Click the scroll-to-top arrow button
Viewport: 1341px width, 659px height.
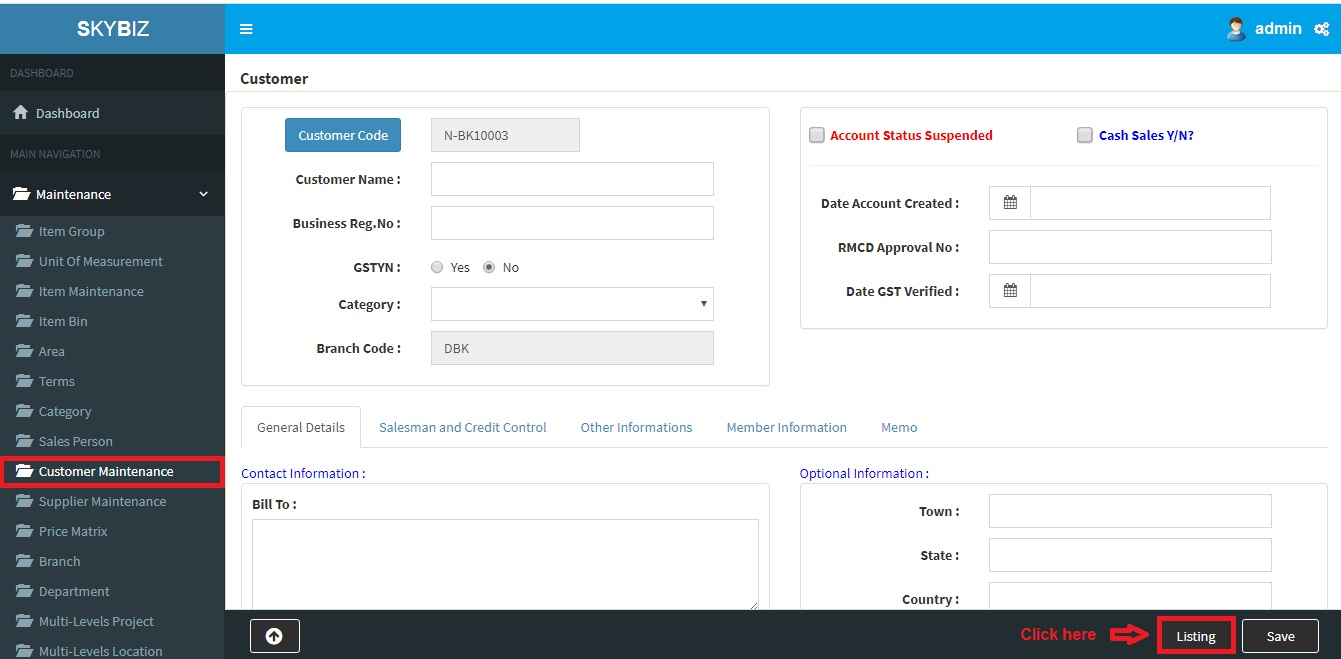pyautogui.click(x=274, y=636)
